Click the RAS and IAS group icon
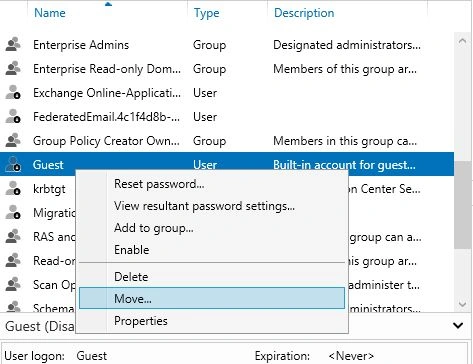 click(x=13, y=237)
